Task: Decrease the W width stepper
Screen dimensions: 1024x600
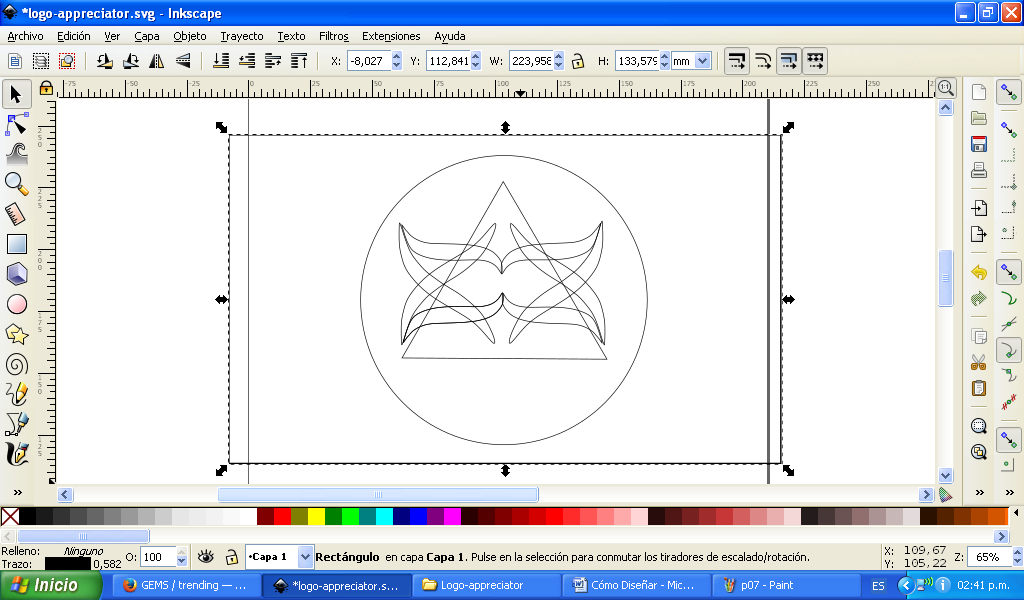Action: pos(558,65)
